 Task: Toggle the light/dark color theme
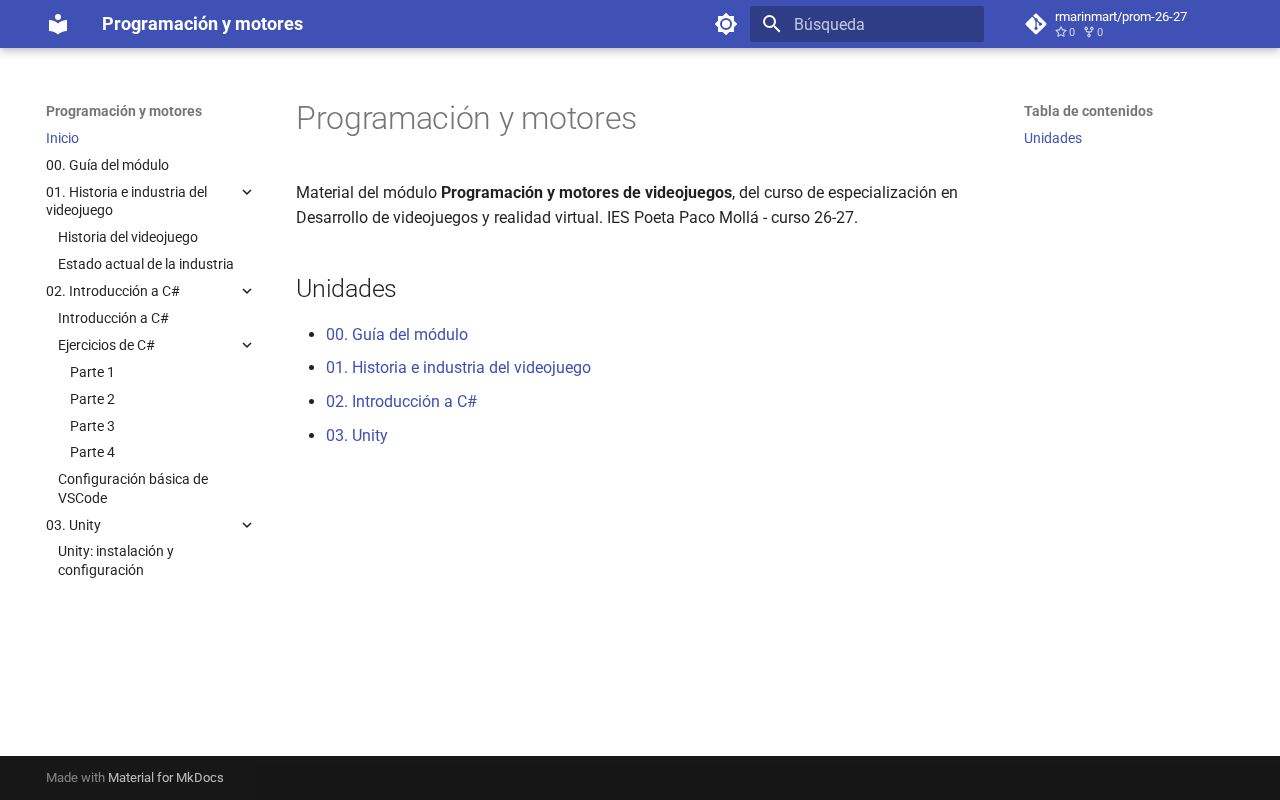click(726, 24)
